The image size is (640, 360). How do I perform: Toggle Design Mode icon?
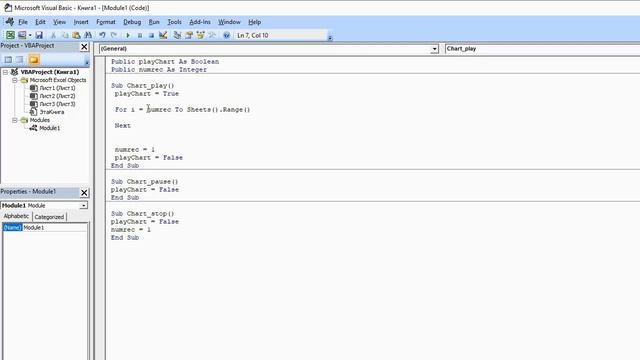click(x=163, y=36)
